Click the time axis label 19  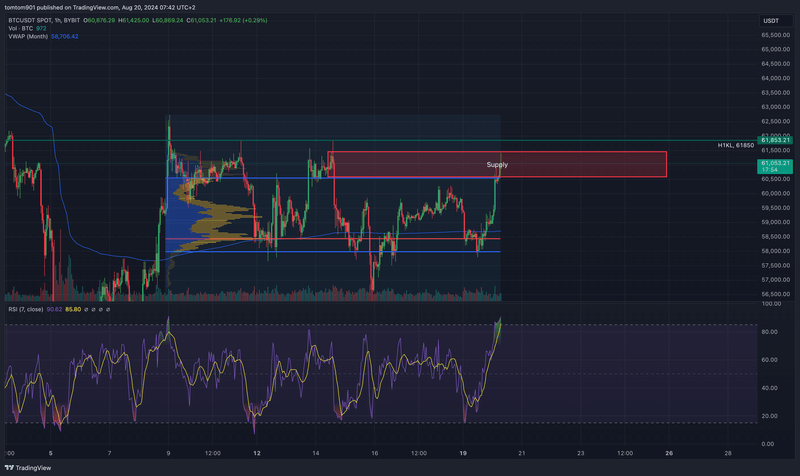point(463,453)
